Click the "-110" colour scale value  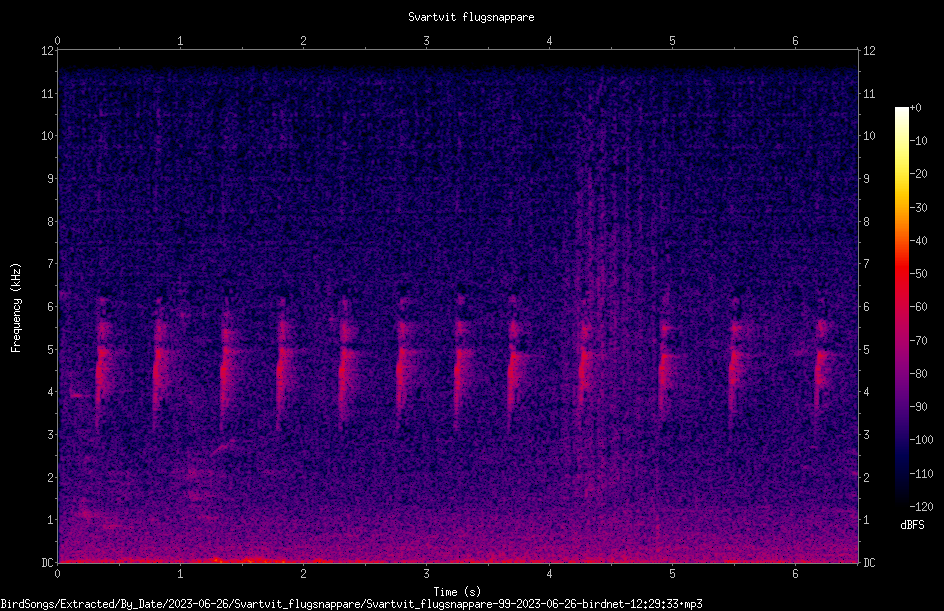[921, 474]
